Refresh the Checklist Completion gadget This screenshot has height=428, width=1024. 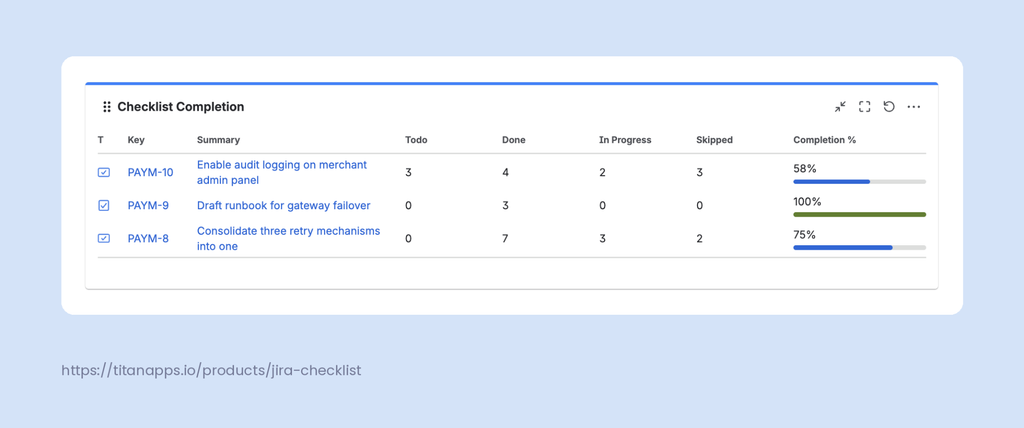[889, 107]
